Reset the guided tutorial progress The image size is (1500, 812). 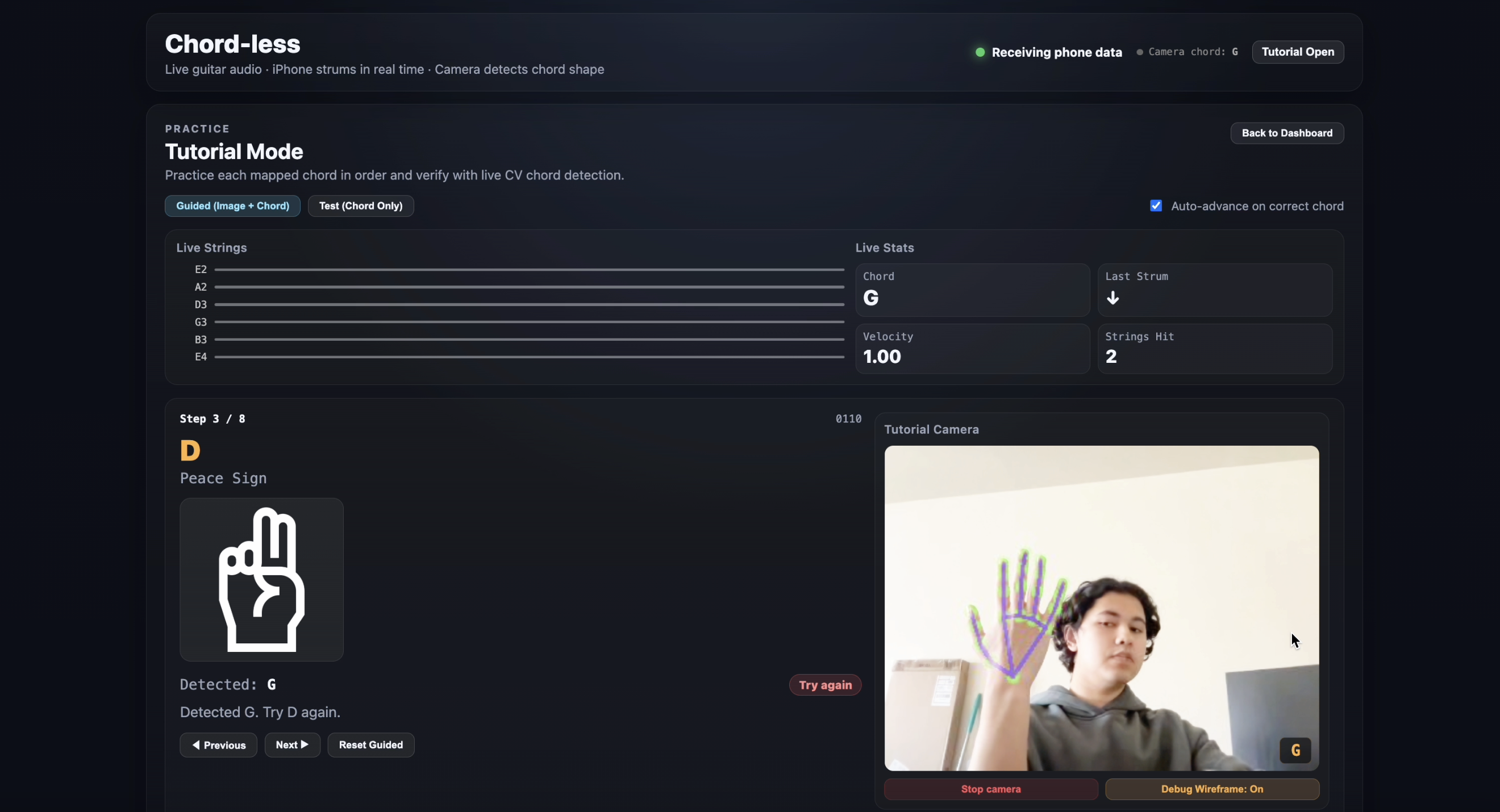point(371,745)
